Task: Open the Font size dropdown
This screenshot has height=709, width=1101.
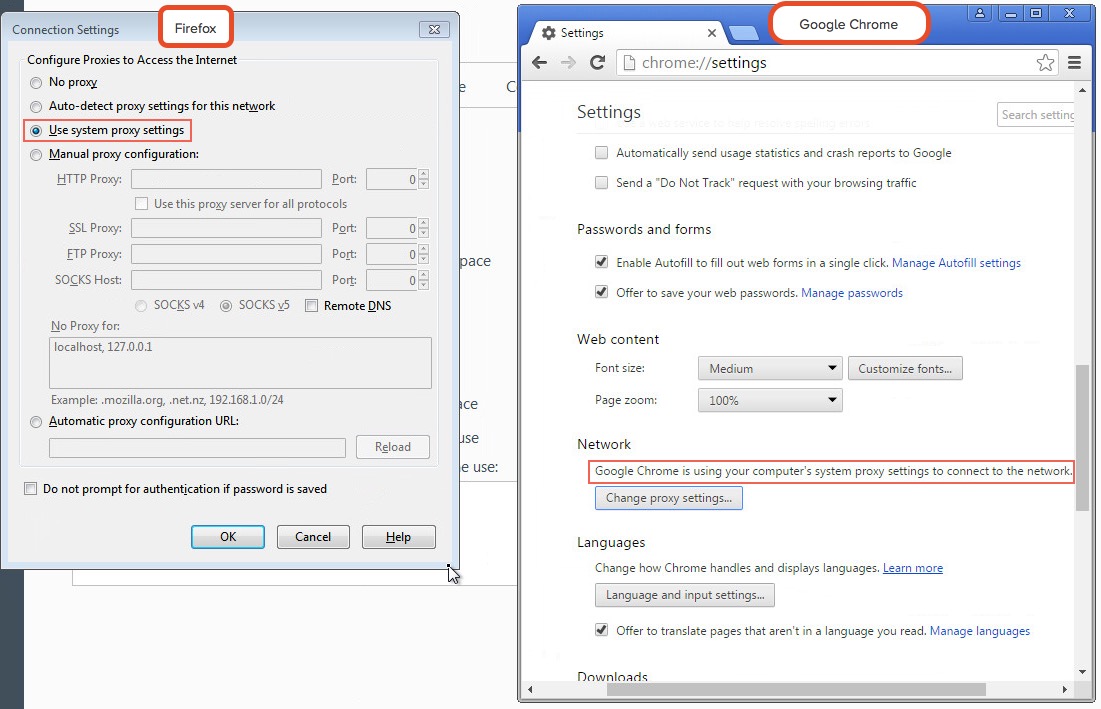Action: point(770,369)
